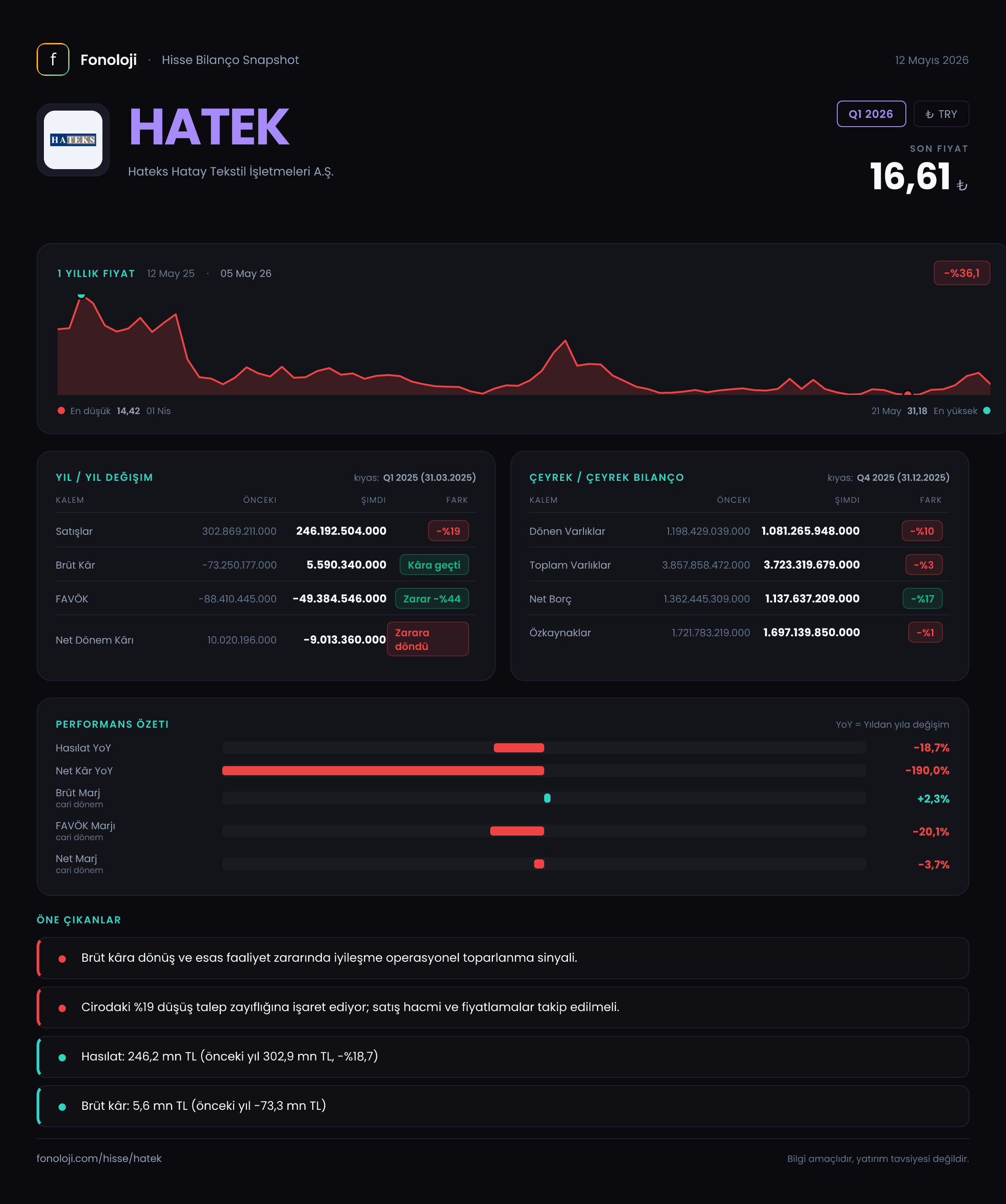Click Toplam Varlıklar value 3.723.319.679.000
The image size is (1006, 1204).
(812, 565)
